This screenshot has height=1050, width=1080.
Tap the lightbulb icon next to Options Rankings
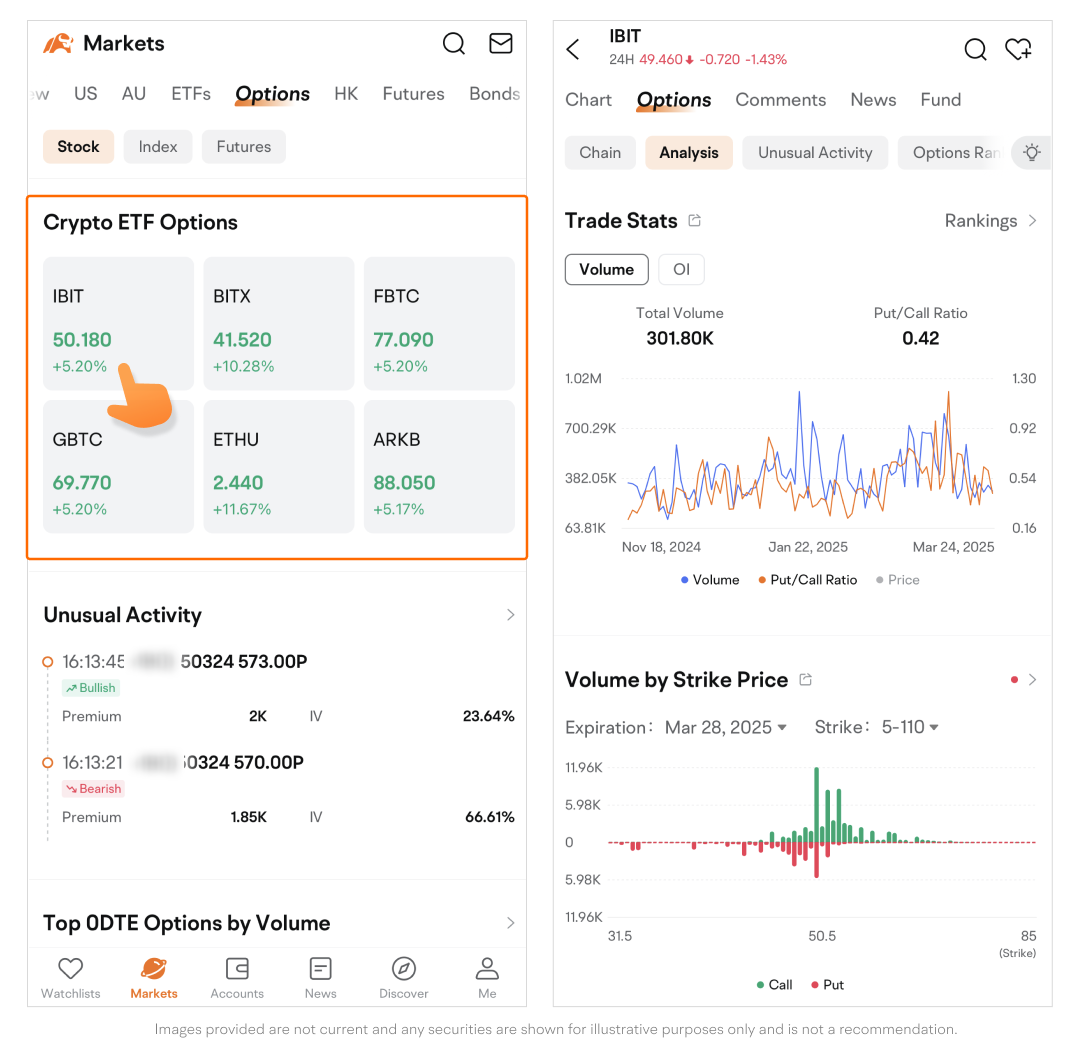point(1032,153)
